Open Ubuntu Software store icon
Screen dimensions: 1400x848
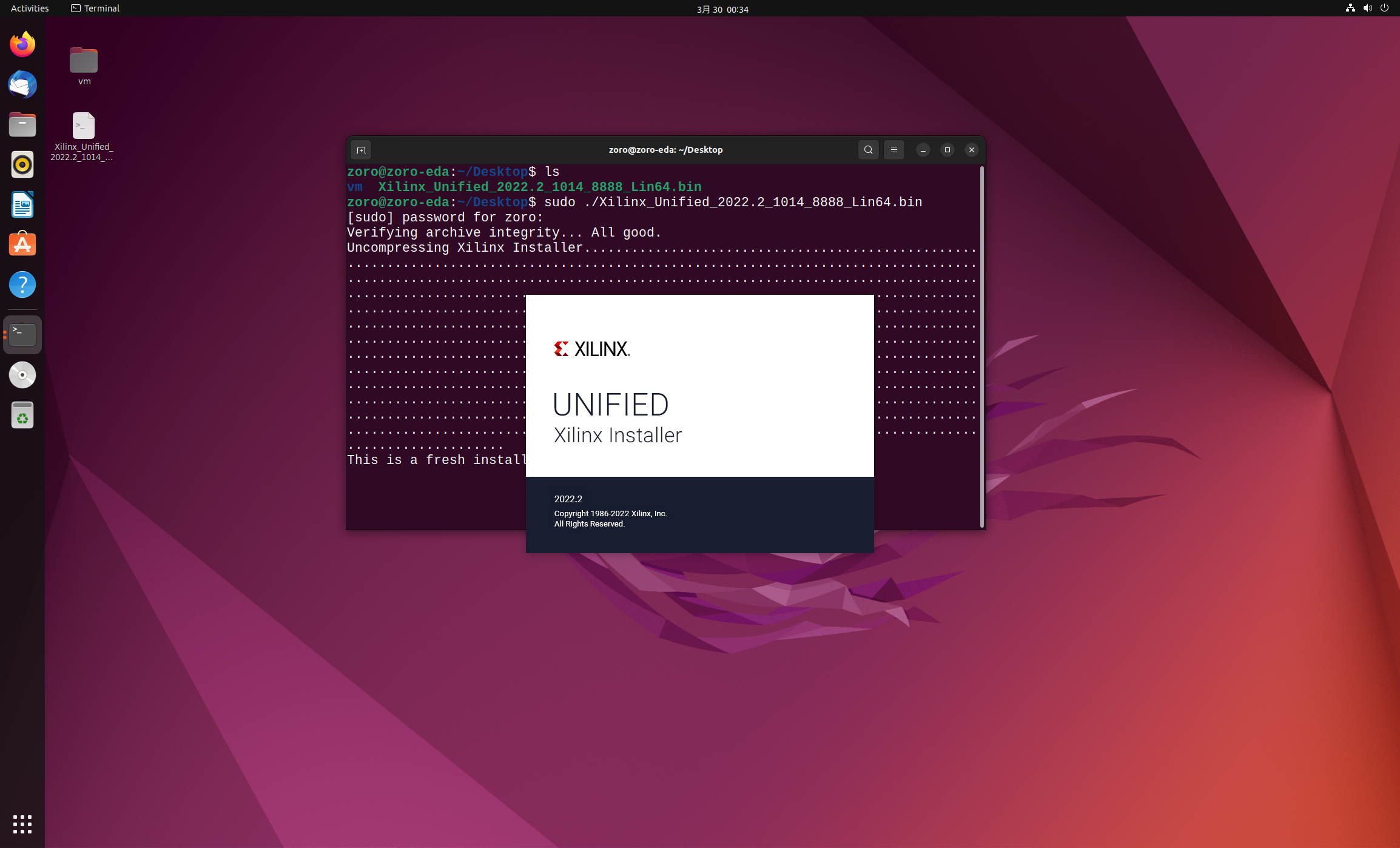coord(22,244)
